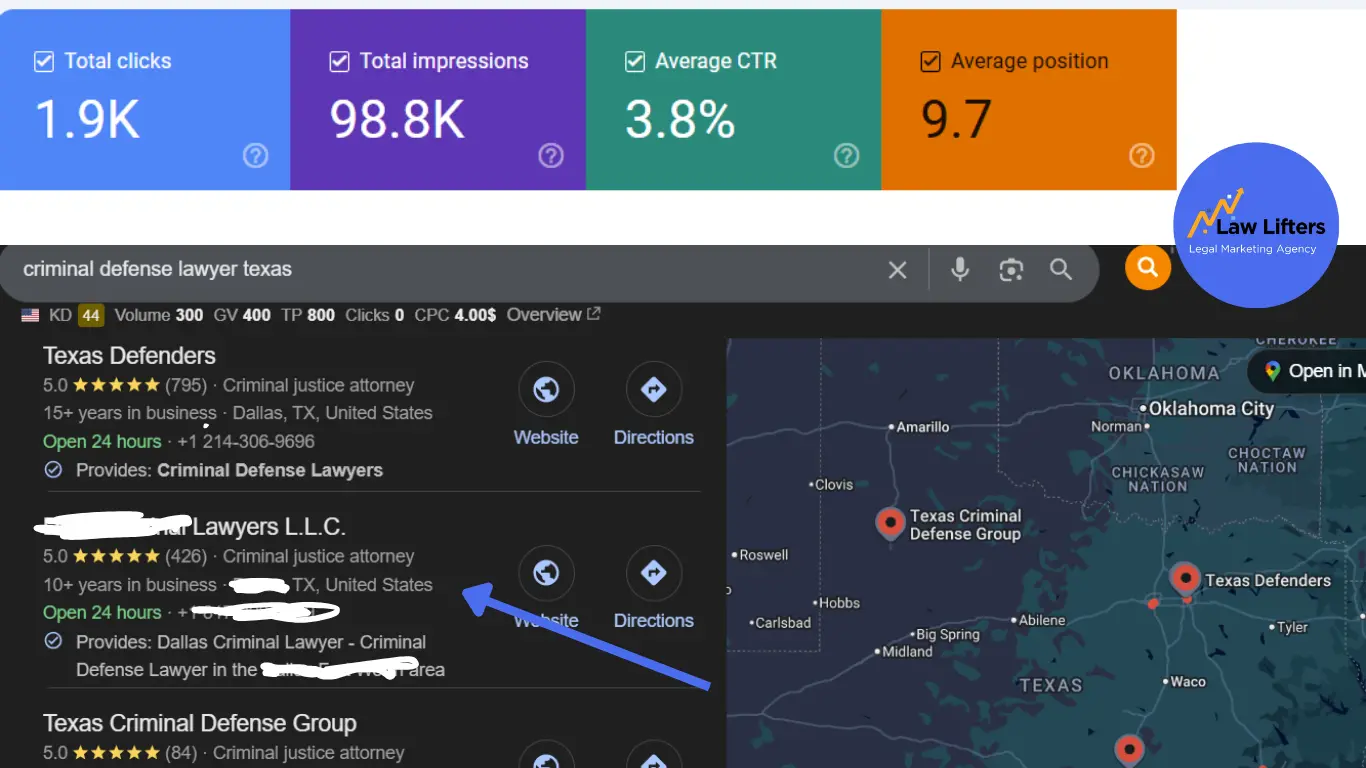
Task: Start voice search with the microphone icon
Action: pyautogui.click(x=960, y=269)
